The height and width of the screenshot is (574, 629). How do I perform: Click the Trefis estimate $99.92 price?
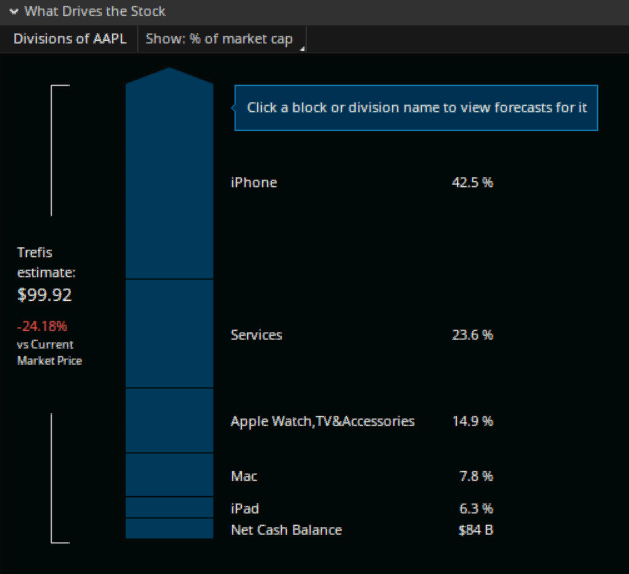tap(45, 295)
